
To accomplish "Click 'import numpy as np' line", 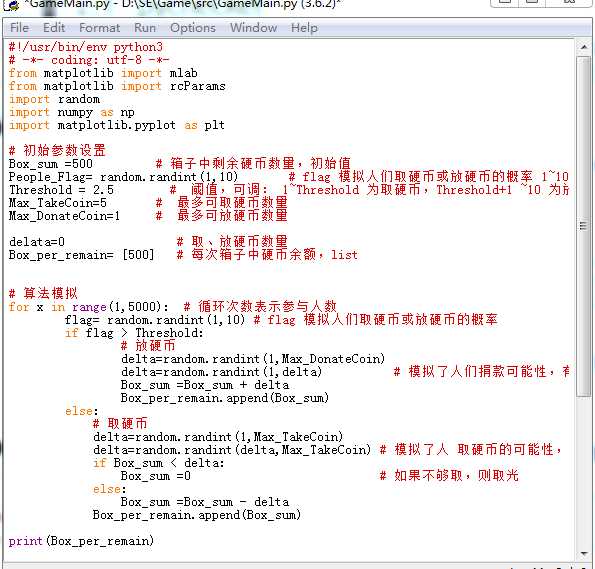I will pyautogui.click(x=72, y=112).
